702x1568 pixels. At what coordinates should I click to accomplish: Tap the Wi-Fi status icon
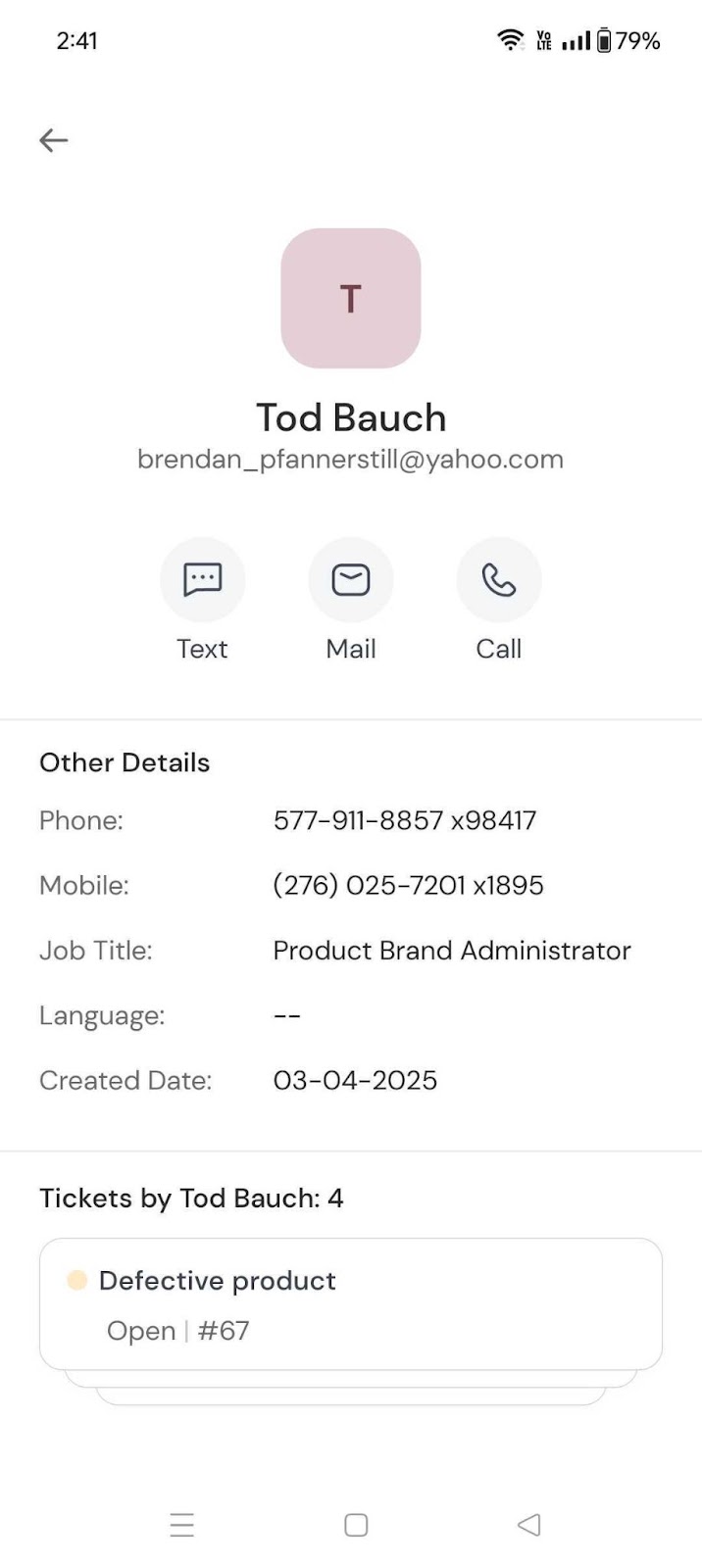[x=510, y=40]
